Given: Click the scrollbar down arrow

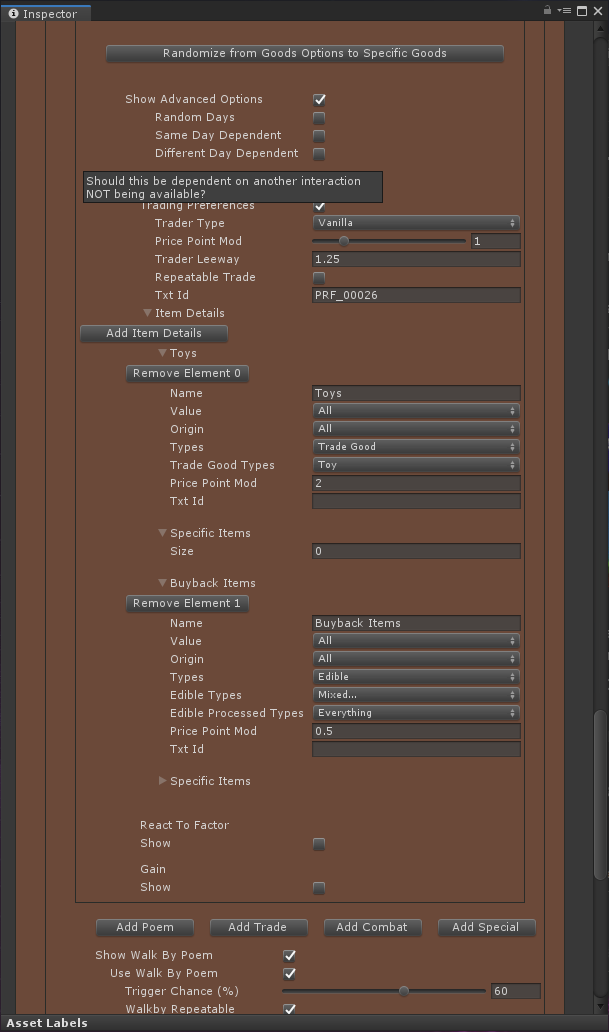Looking at the screenshot, I should pos(600,1006).
